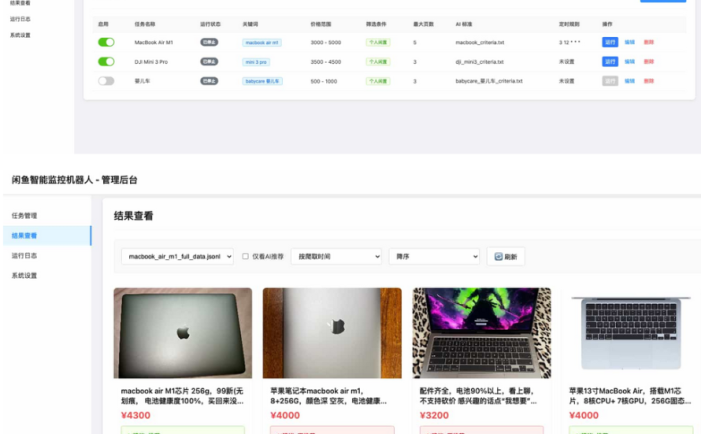Click the 'babycare 婴儿车' keyword tag

[262, 81]
